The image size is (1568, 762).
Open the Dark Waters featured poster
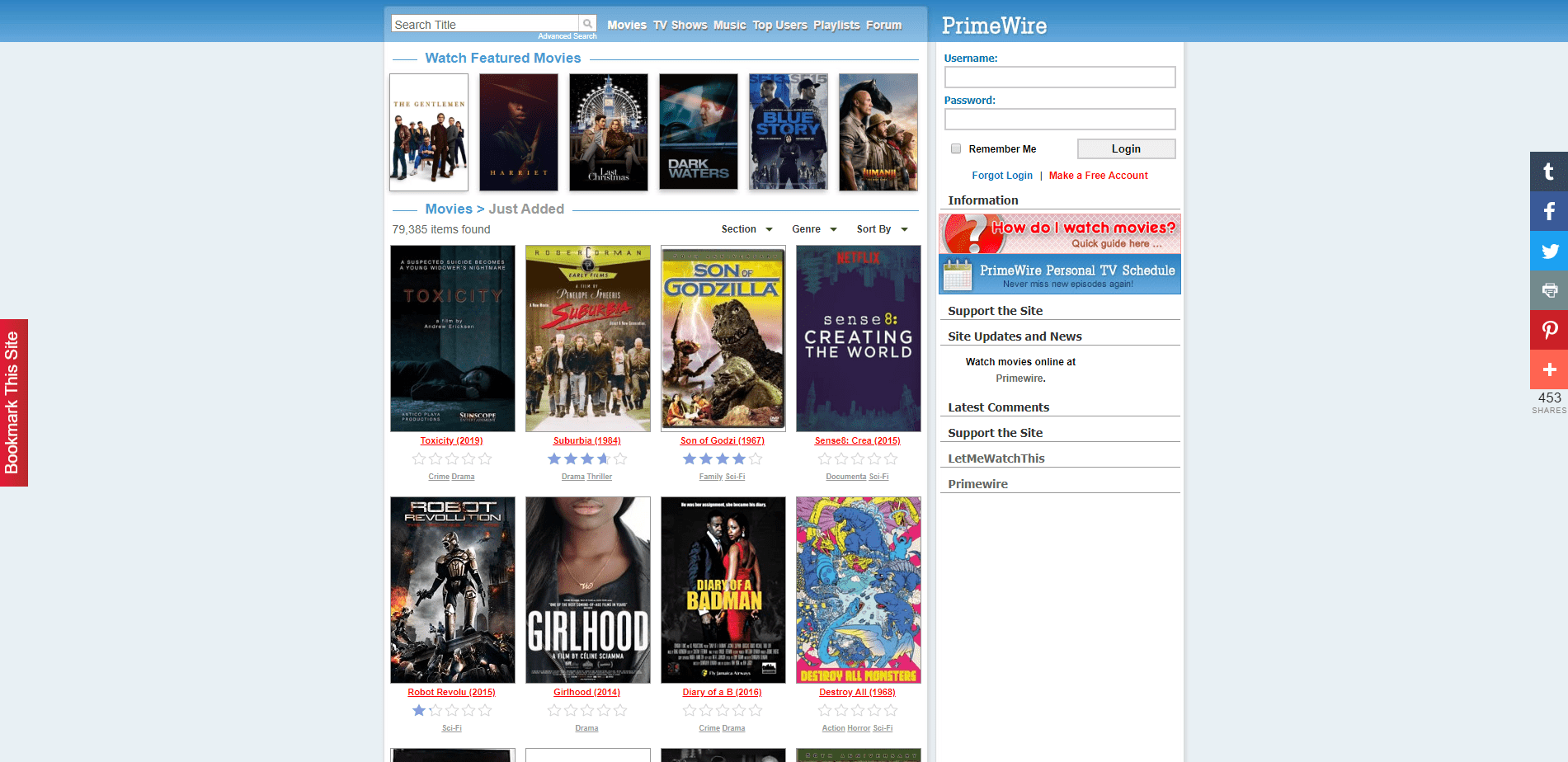(699, 132)
